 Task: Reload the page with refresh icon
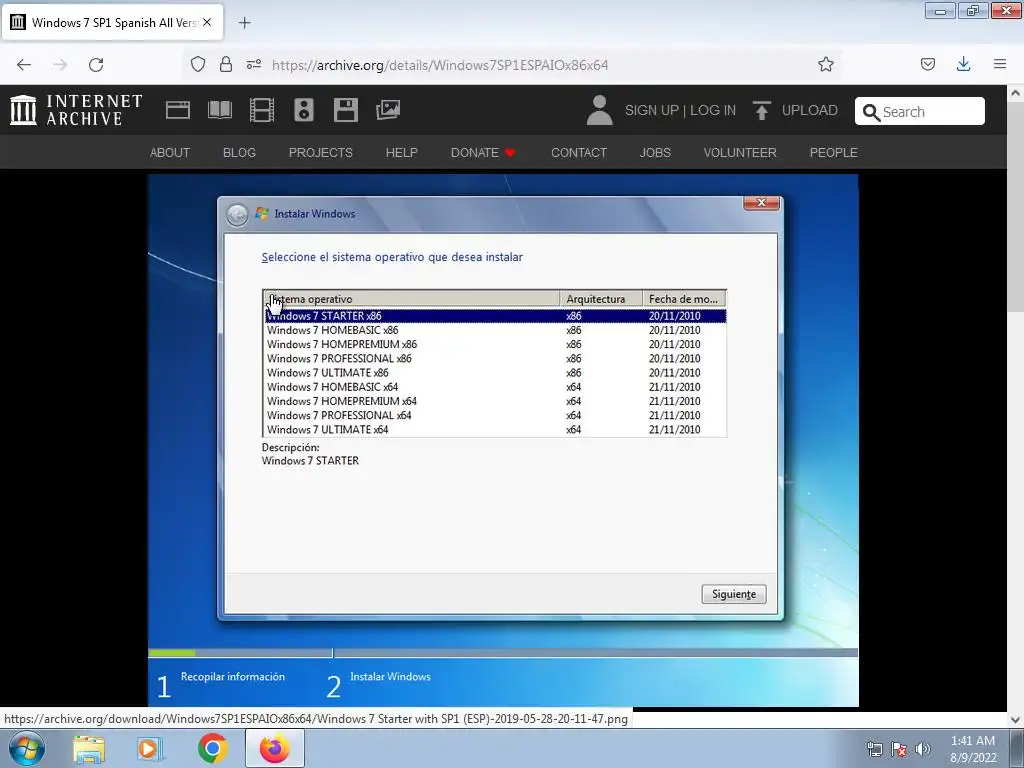(96, 65)
